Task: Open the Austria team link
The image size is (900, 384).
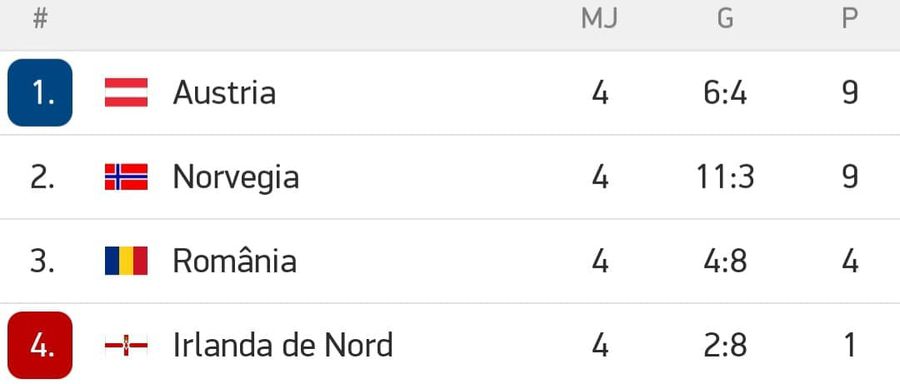Action: point(224,92)
